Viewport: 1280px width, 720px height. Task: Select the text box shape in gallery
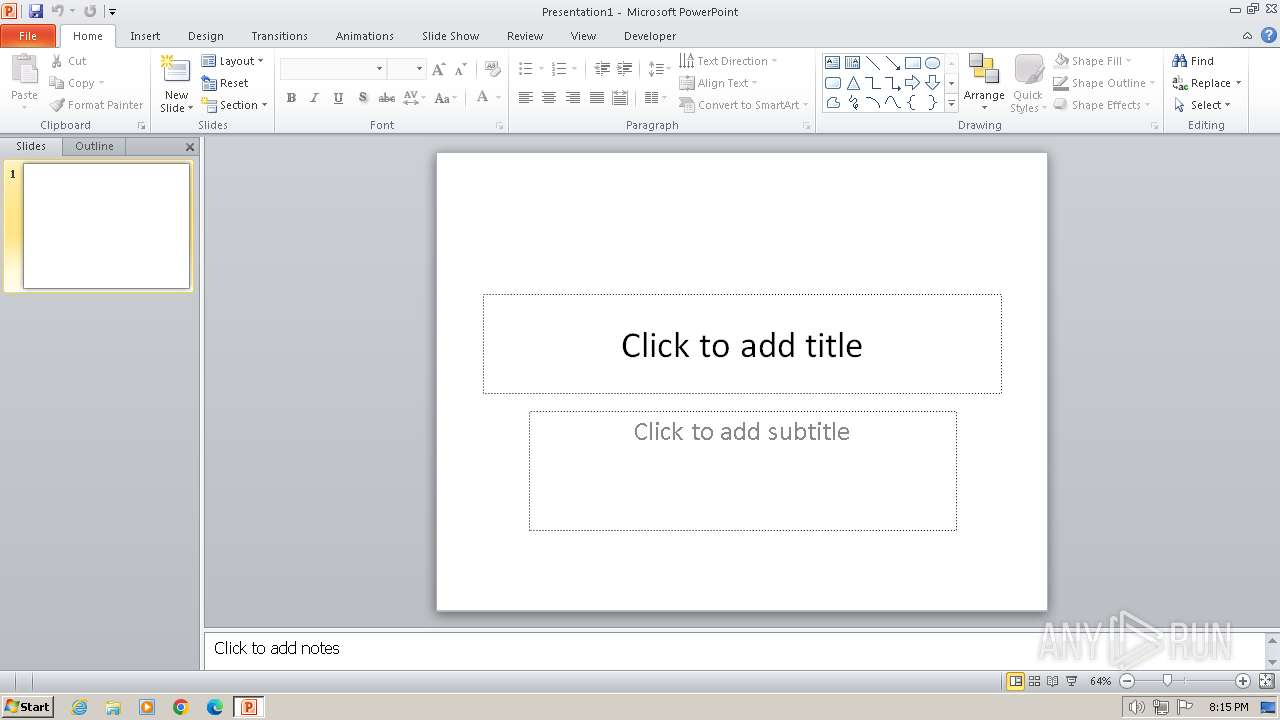coord(832,62)
